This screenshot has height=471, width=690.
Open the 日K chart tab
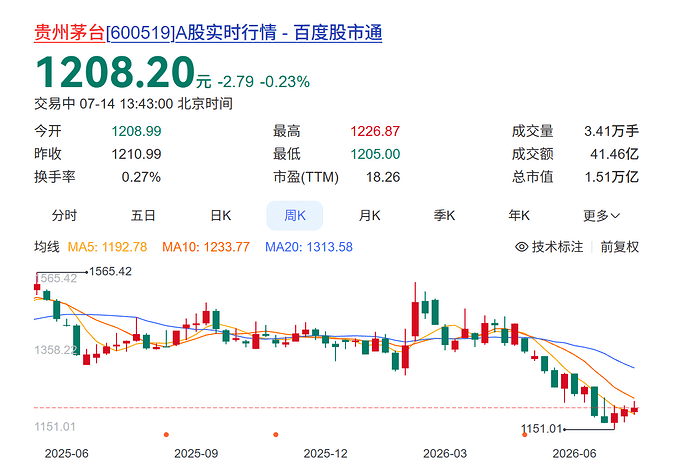click(220, 216)
